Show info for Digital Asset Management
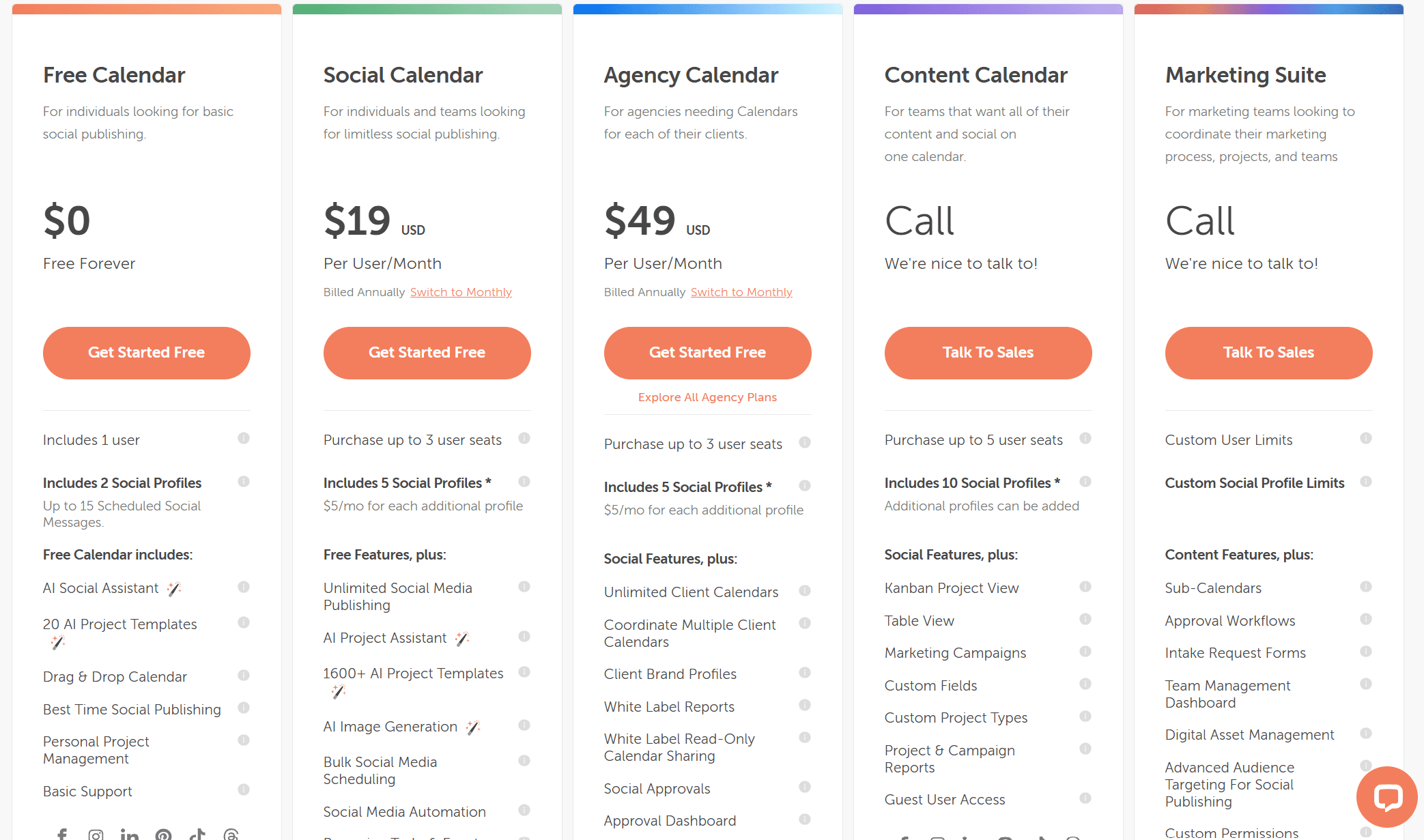The height and width of the screenshot is (840, 1424). (1366, 734)
